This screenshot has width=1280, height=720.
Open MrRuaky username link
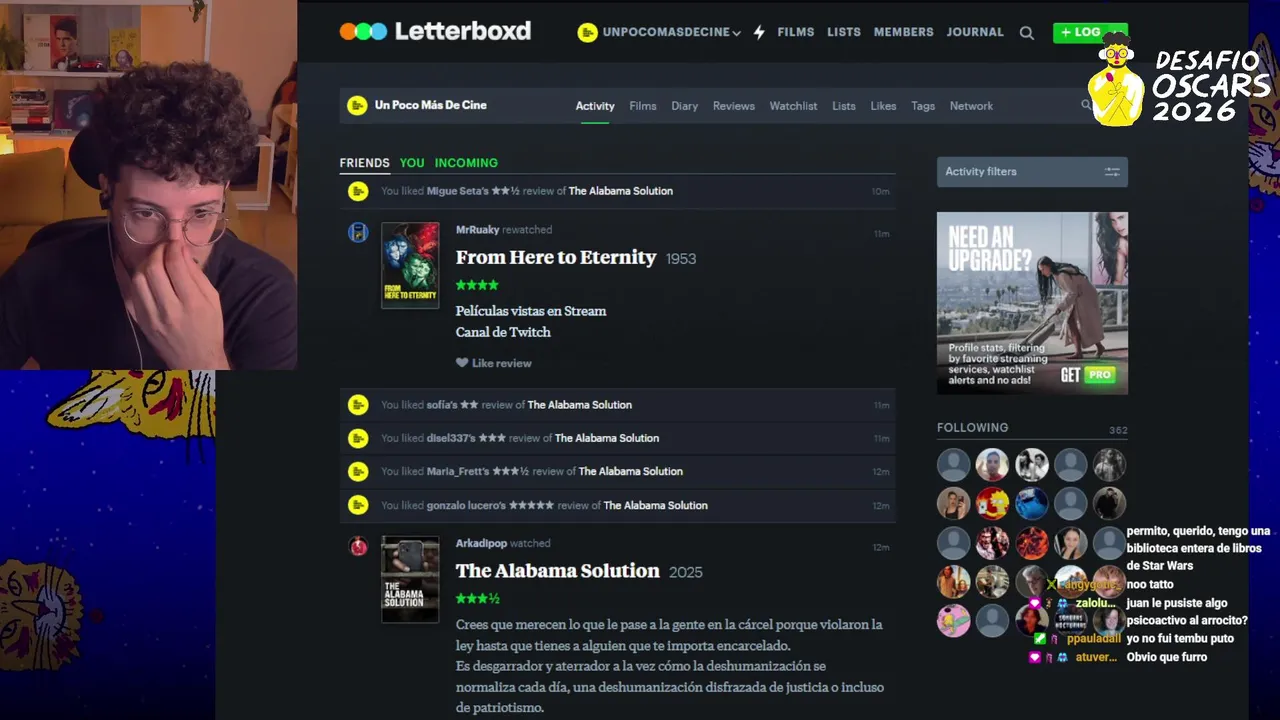click(477, 230)
